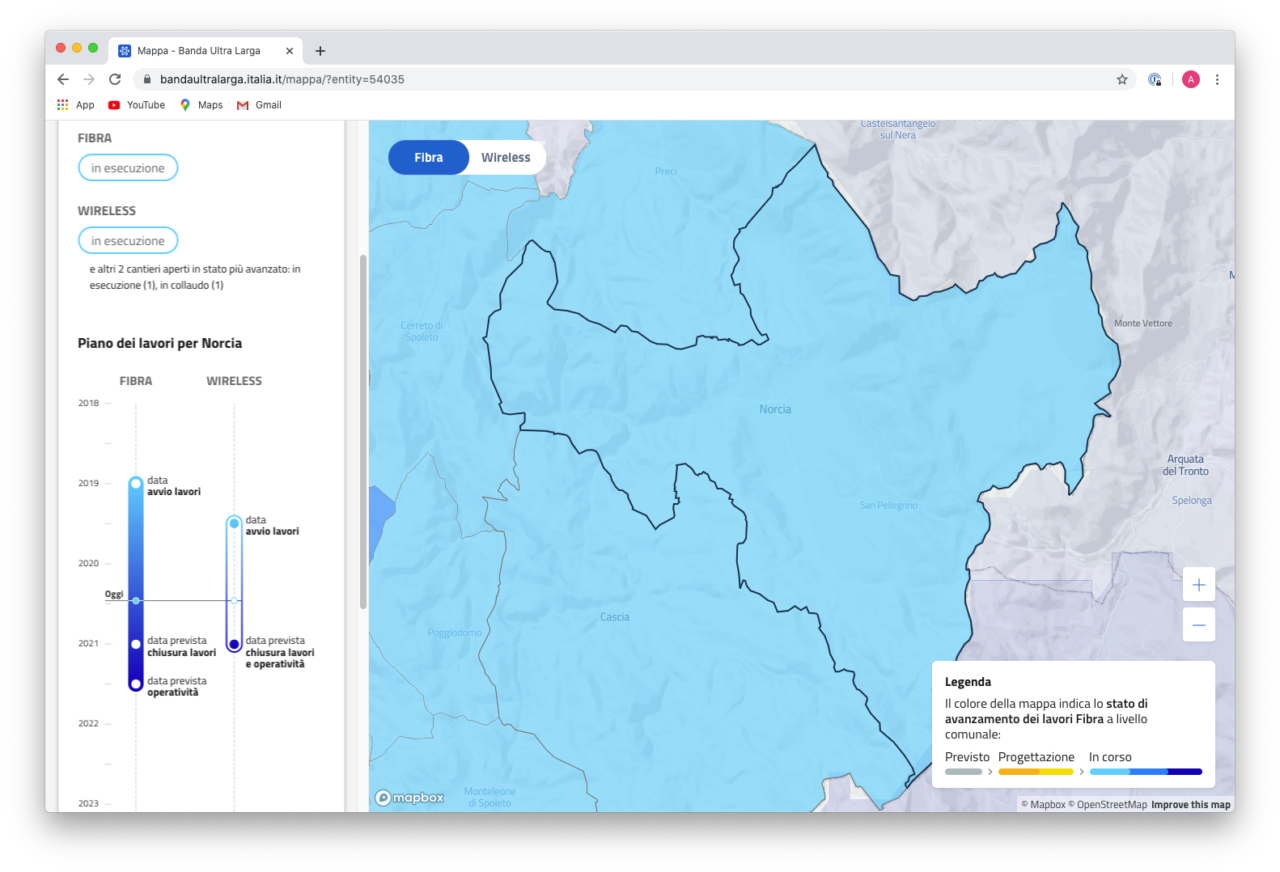Zoom in the map with plus button
1280x872 pixels.
pos(1198,585)
